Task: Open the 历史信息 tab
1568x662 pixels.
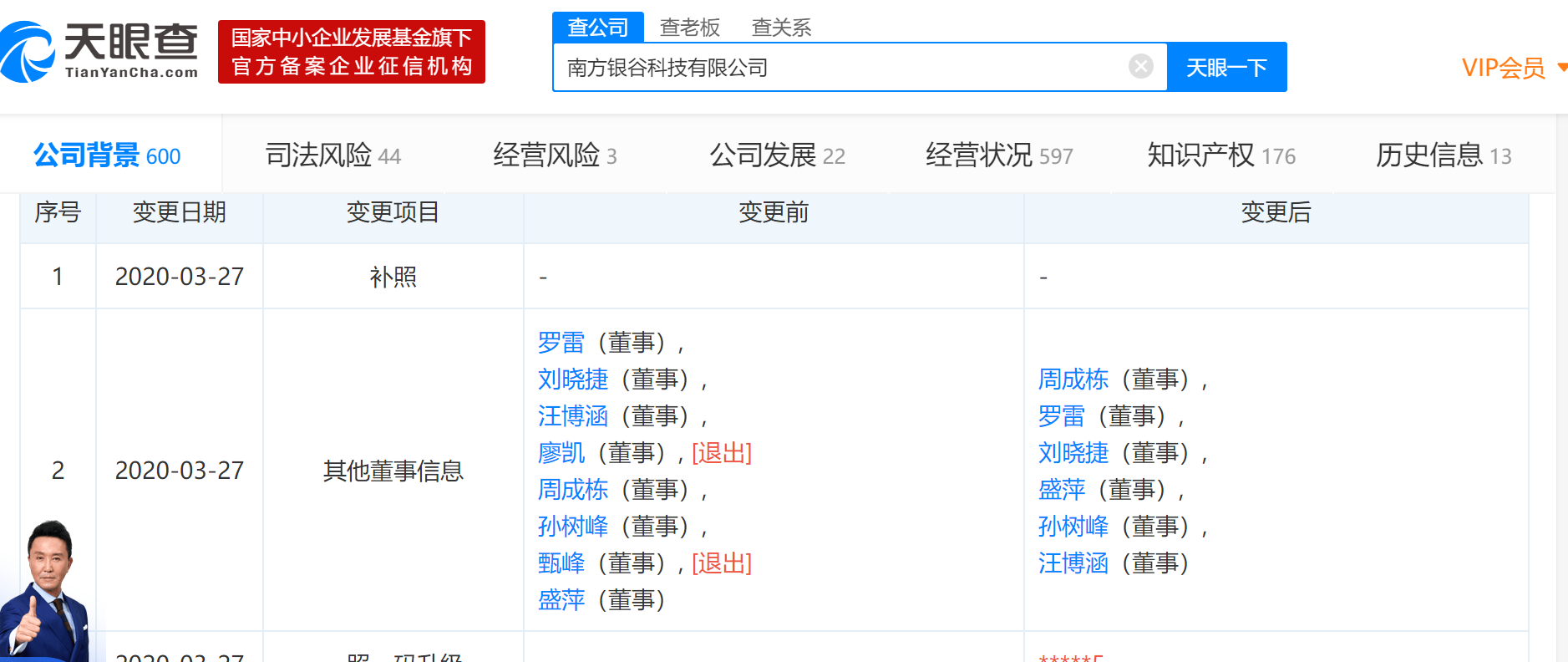Action: click(x=1444, y=155)
